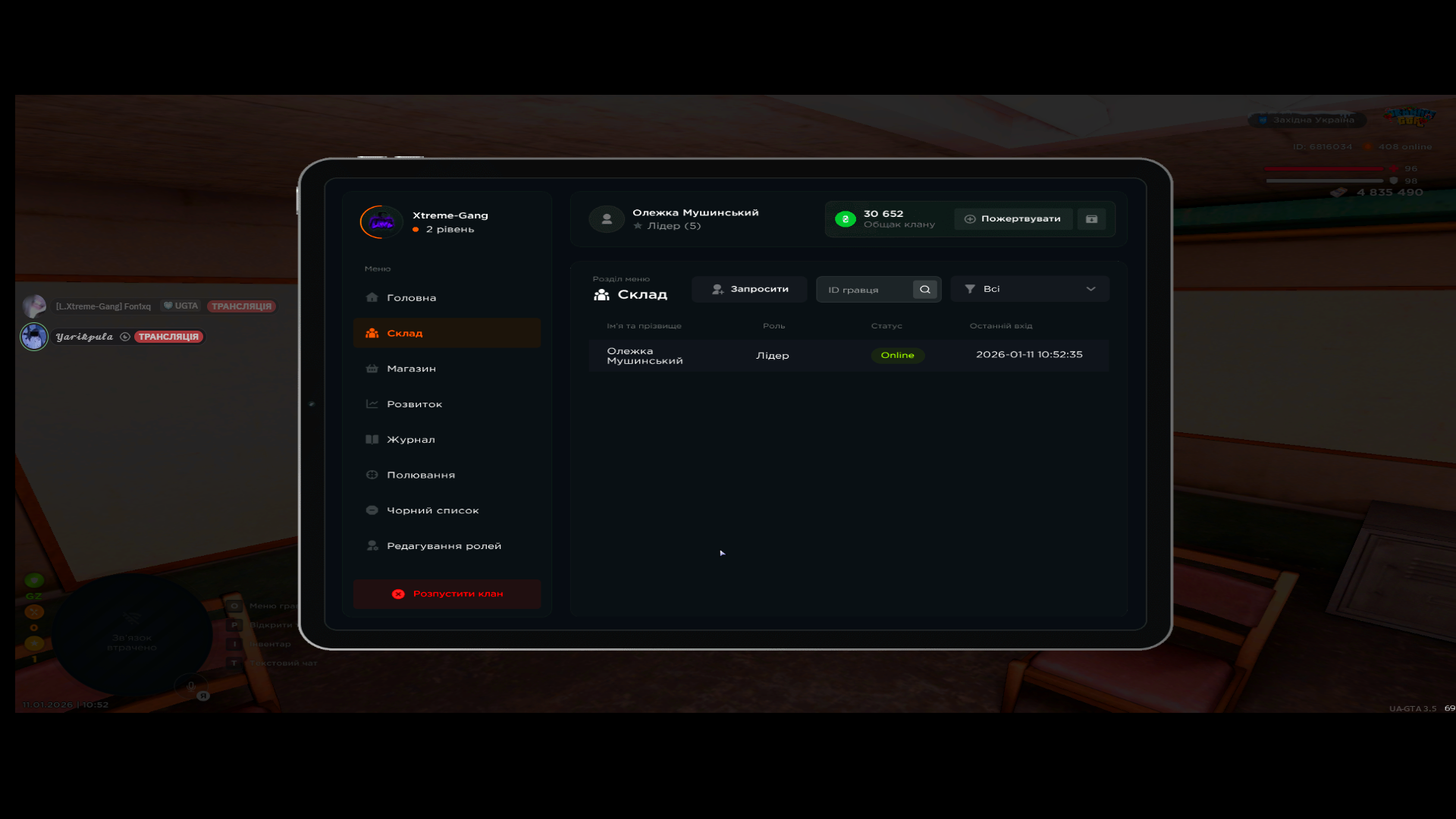Click the Пожертвувати donate button
The width and height of the screenshot is (1456, 819).
[x=1012, y=219]
